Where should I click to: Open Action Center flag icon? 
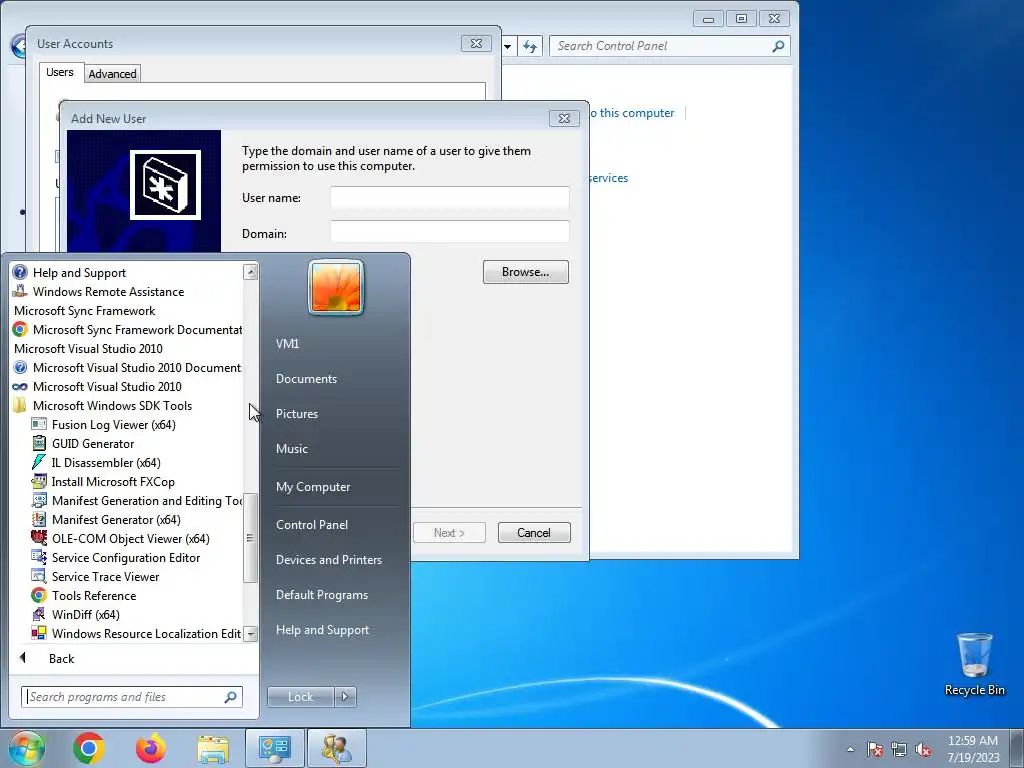[875, 749]
